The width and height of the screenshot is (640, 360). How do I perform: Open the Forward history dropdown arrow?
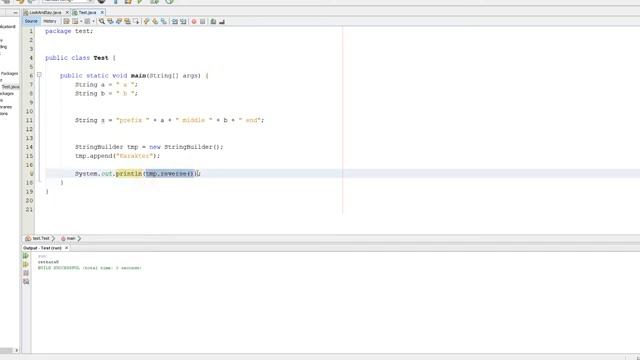point(93,21)
